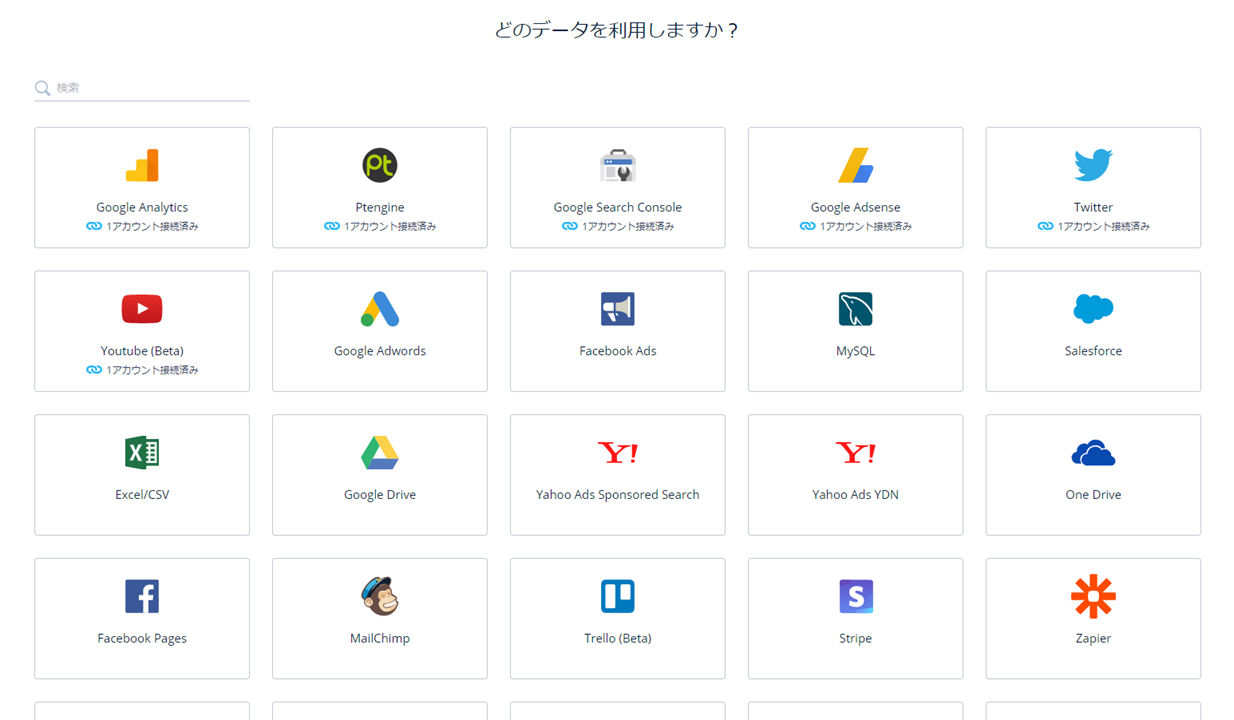Choose the Yahoo Ads Sponsored Search icon
Screen dimensions: 1234x720
(x=618, y=453)
